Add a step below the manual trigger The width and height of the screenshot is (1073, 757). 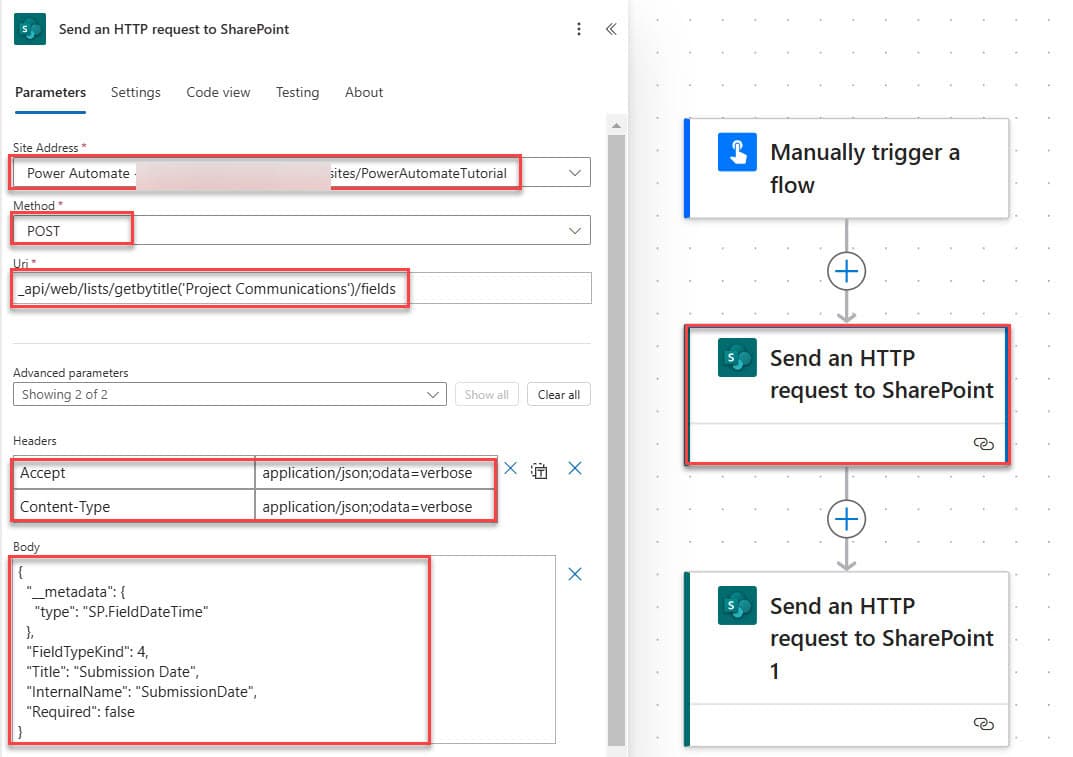tap(846, 272)
